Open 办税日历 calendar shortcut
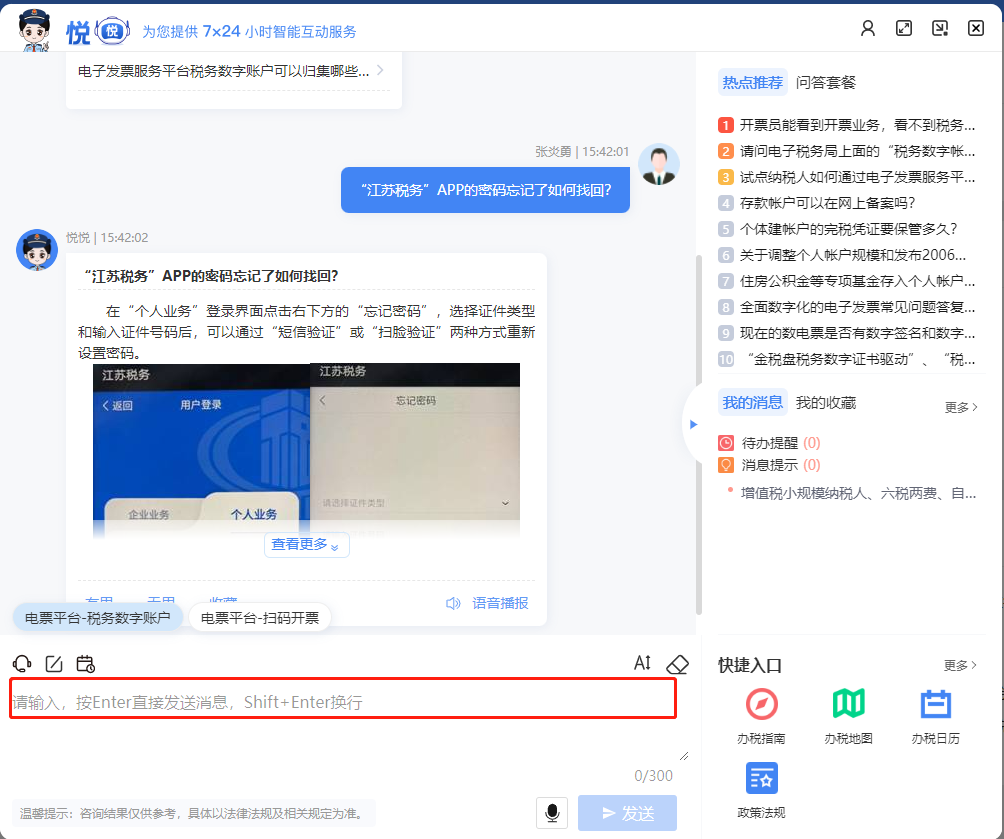 point(935,704)
